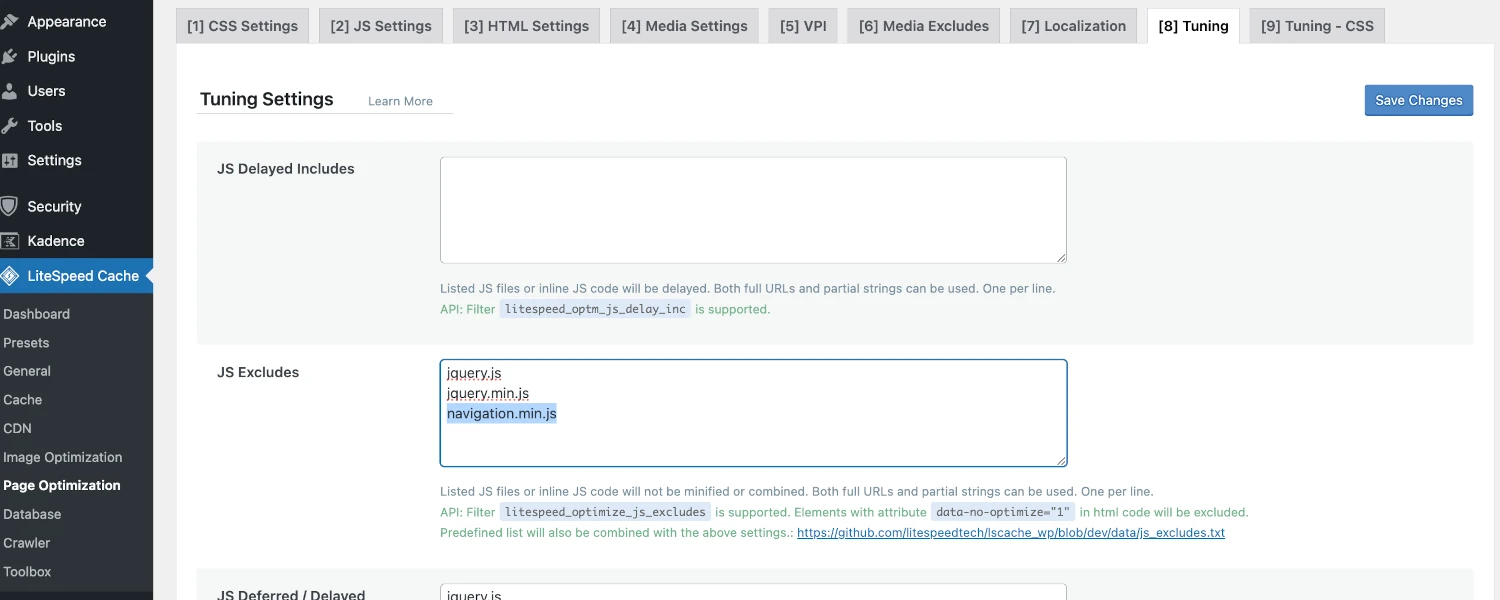Click the JS Deferred / Delayed label
This screenshot has height=600, width=1500.
click(291, 594)
